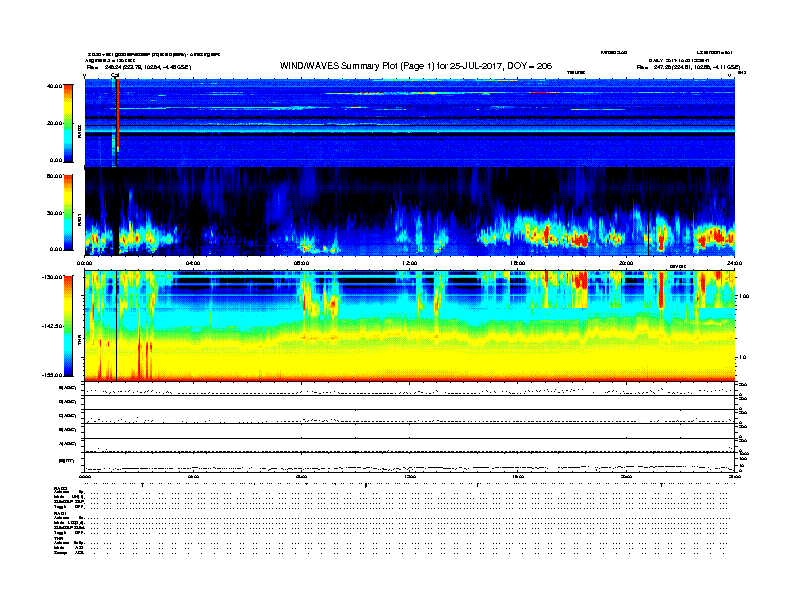The image size is (792, 612).
Task: Click the RAD1 status table heading
Action: [60, 513]
